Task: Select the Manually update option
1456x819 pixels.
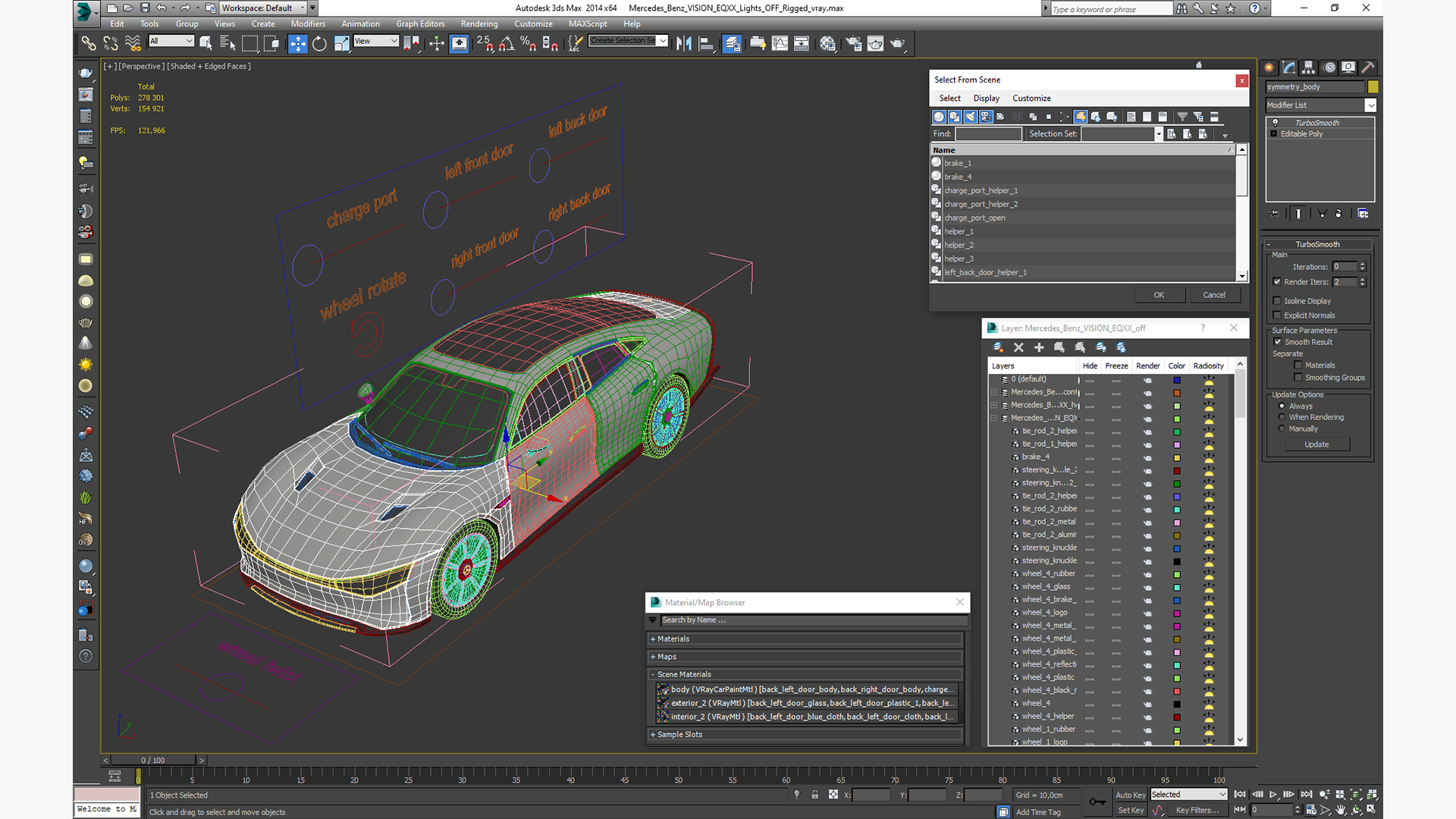Action: [x=1282, y=428]
